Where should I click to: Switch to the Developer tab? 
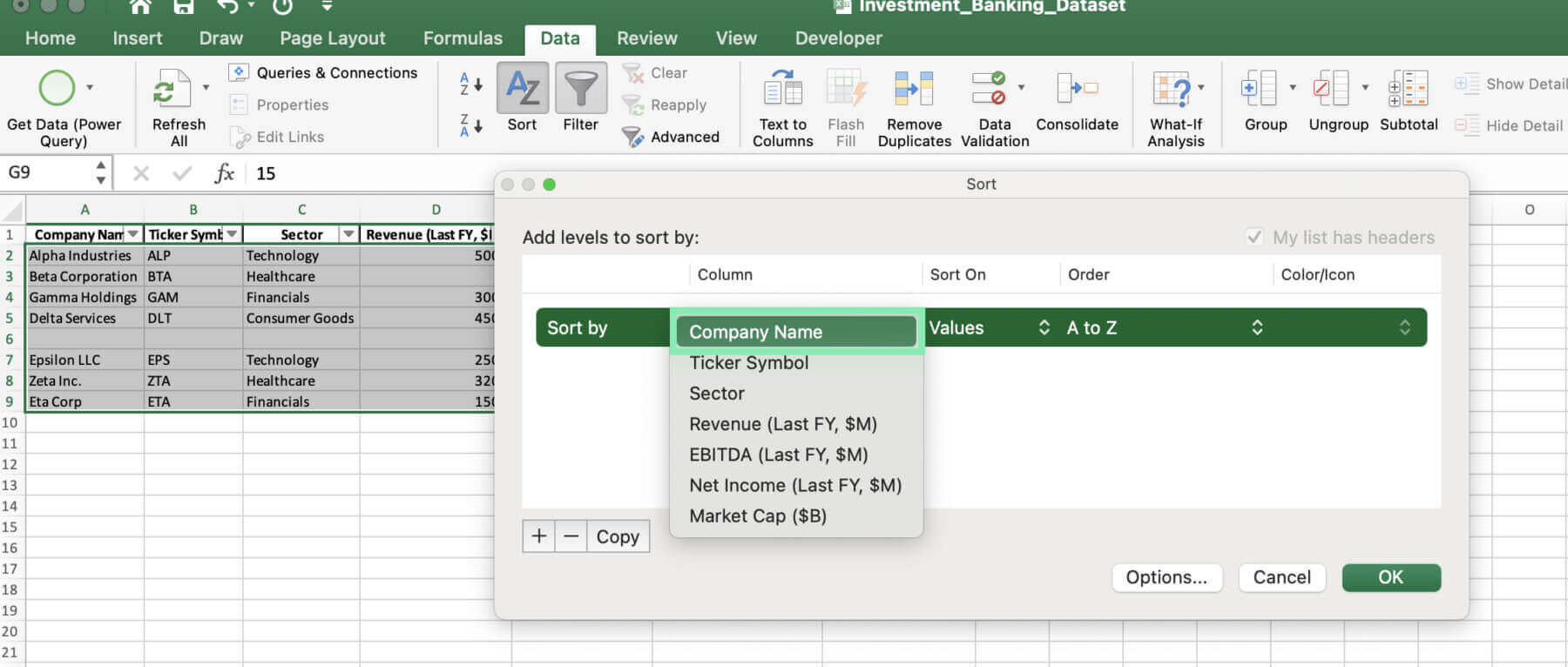(x=839, y=38)
